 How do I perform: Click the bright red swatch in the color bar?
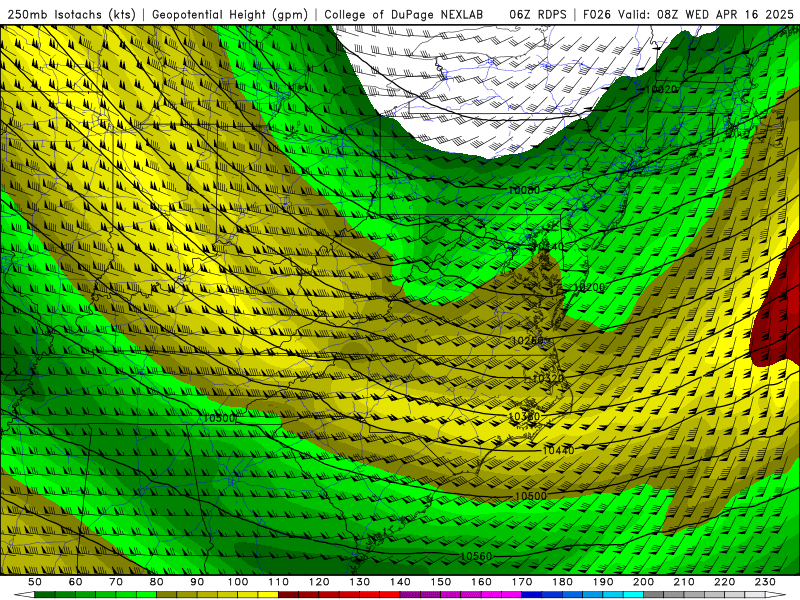click(390, 595)
